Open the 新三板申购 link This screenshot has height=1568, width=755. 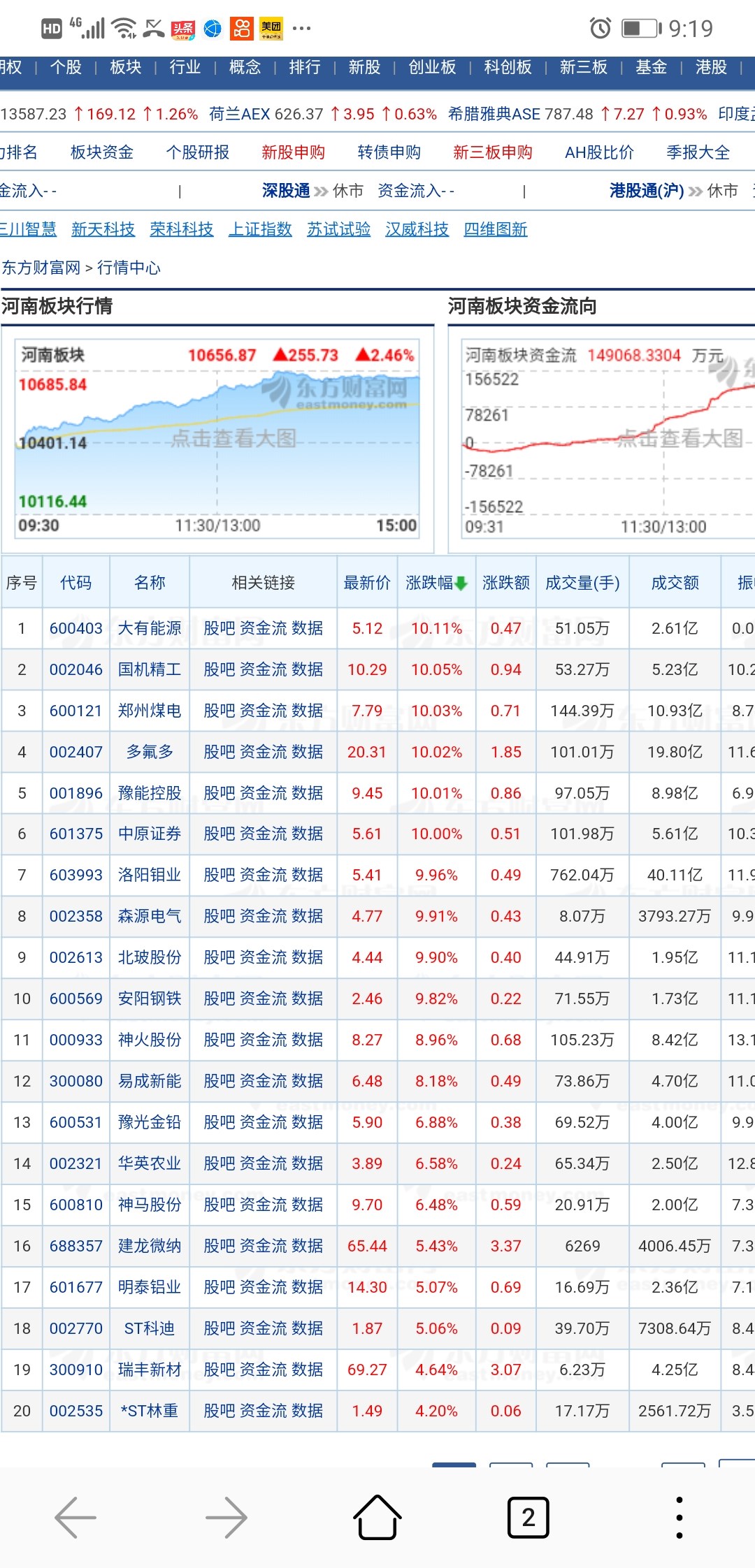point(493,152)
